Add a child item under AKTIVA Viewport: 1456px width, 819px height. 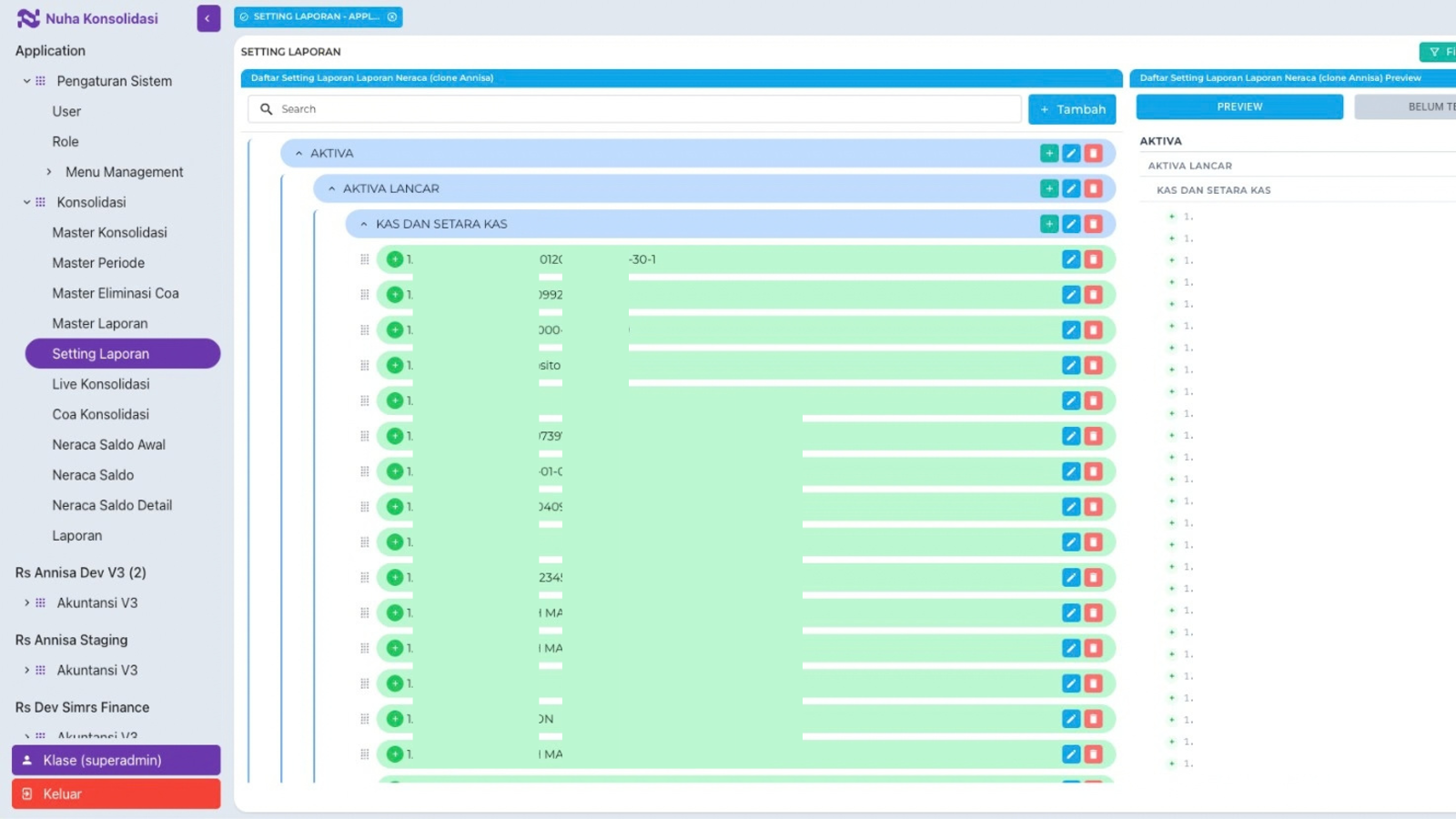(1049, 153)
